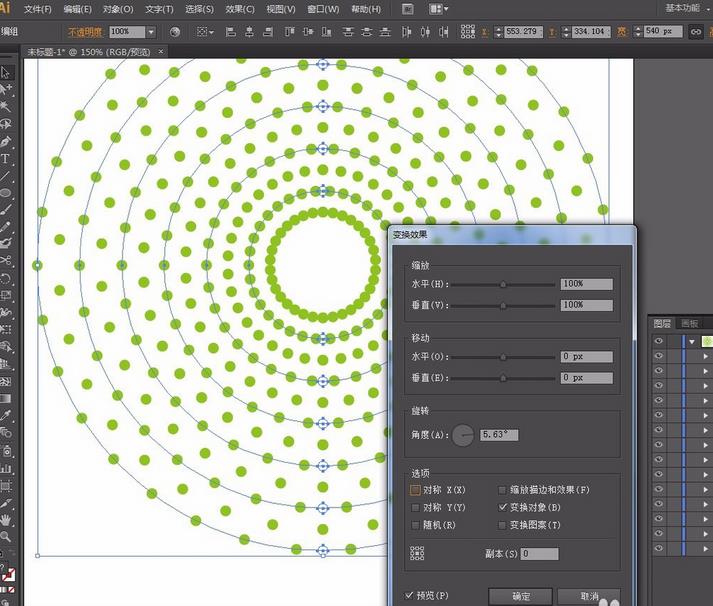Click horizontal align left icon in options bar
The image size is (713, 606).
tap(231, 31)
